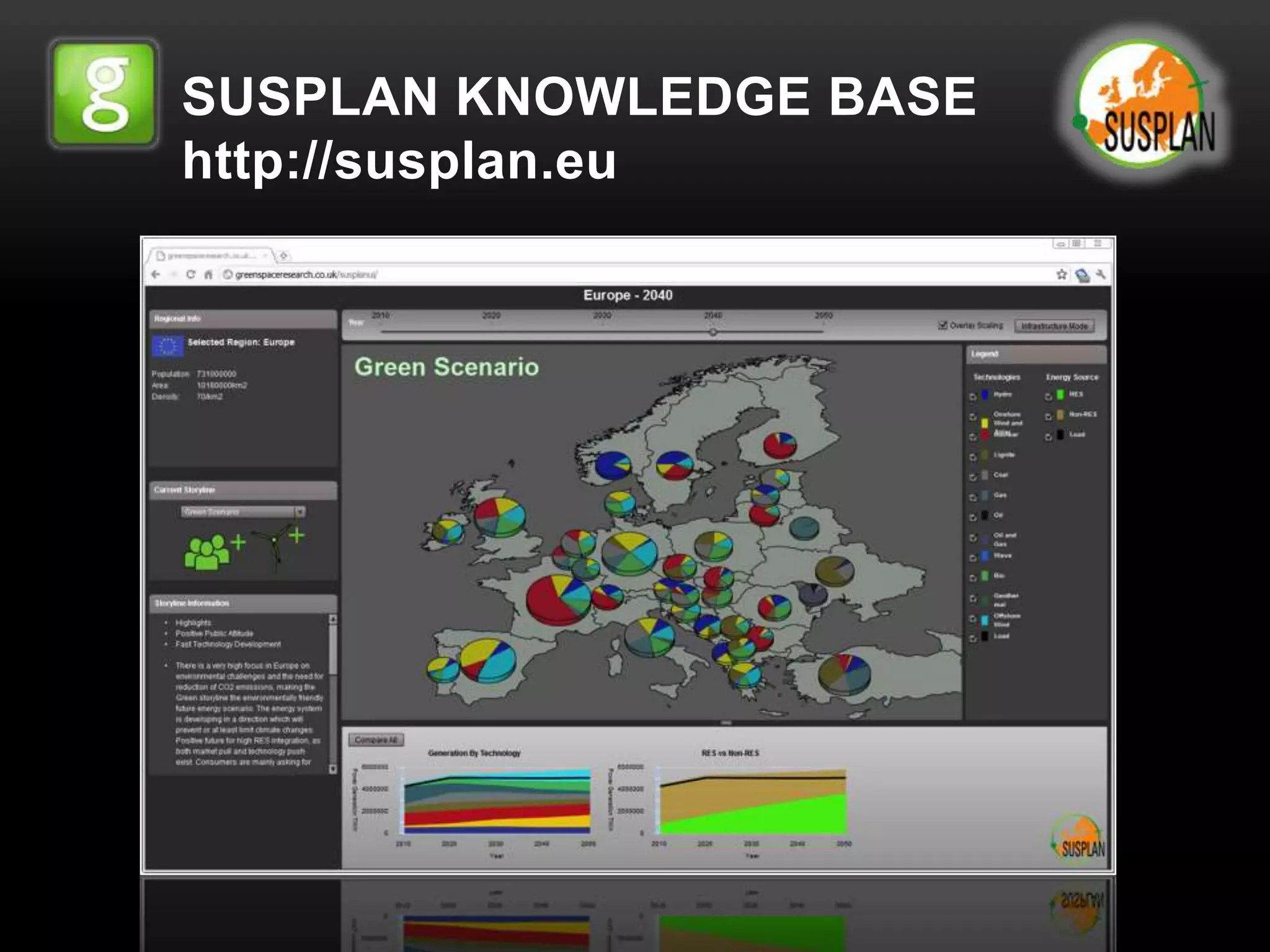Screen dimensions: 1270x952
Task: Click the Compare All button
Action: tap(376, 740)
